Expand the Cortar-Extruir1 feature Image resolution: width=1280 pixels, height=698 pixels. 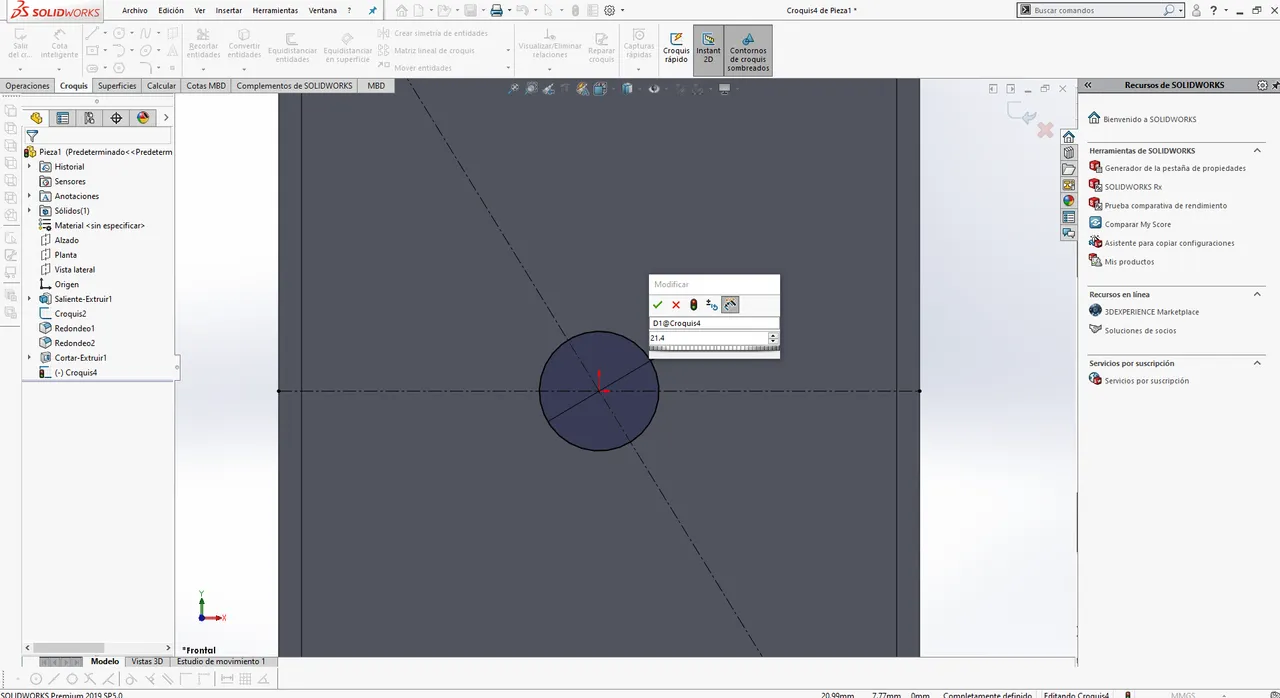tap(29, 358)
